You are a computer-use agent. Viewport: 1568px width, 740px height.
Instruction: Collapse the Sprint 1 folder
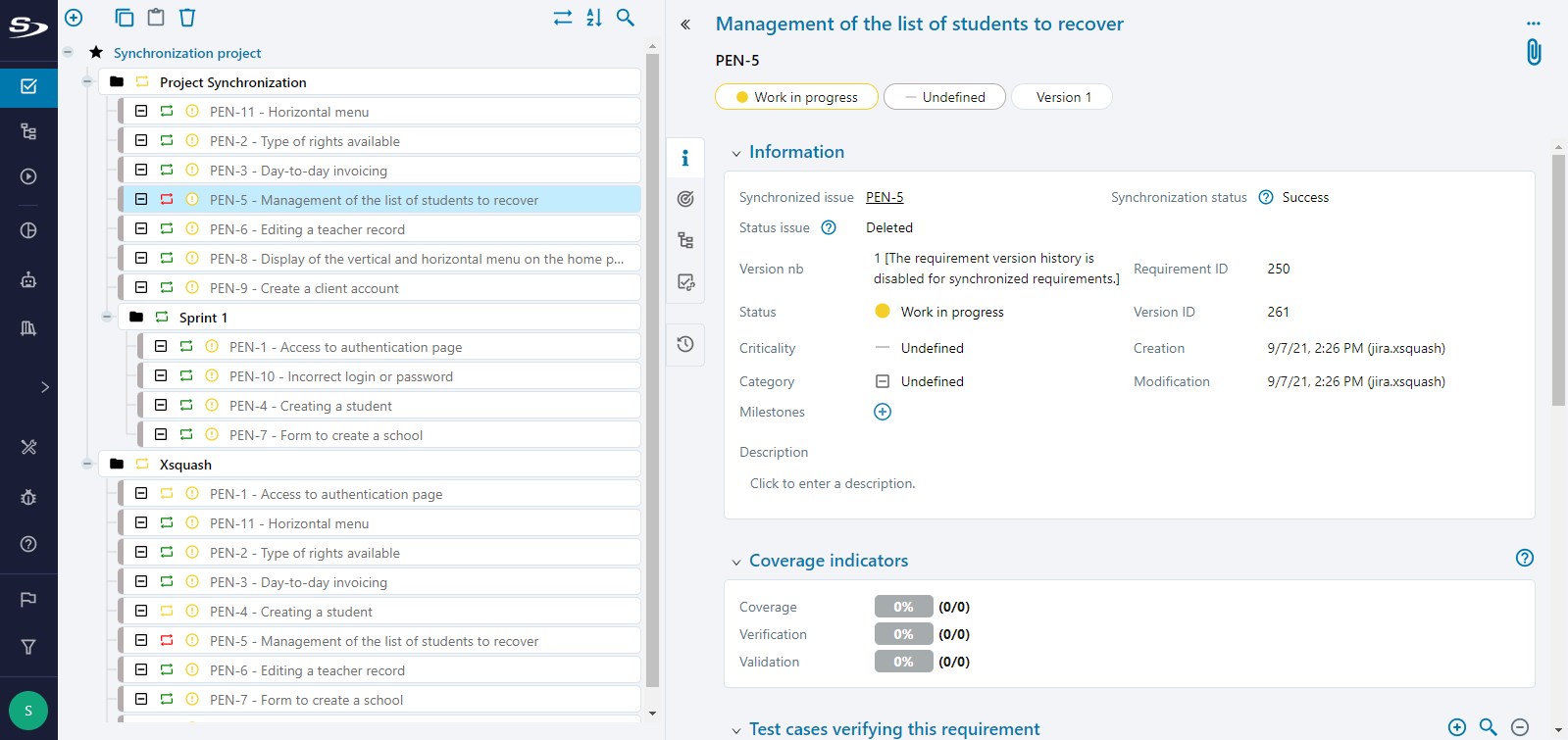click(107, 317)
